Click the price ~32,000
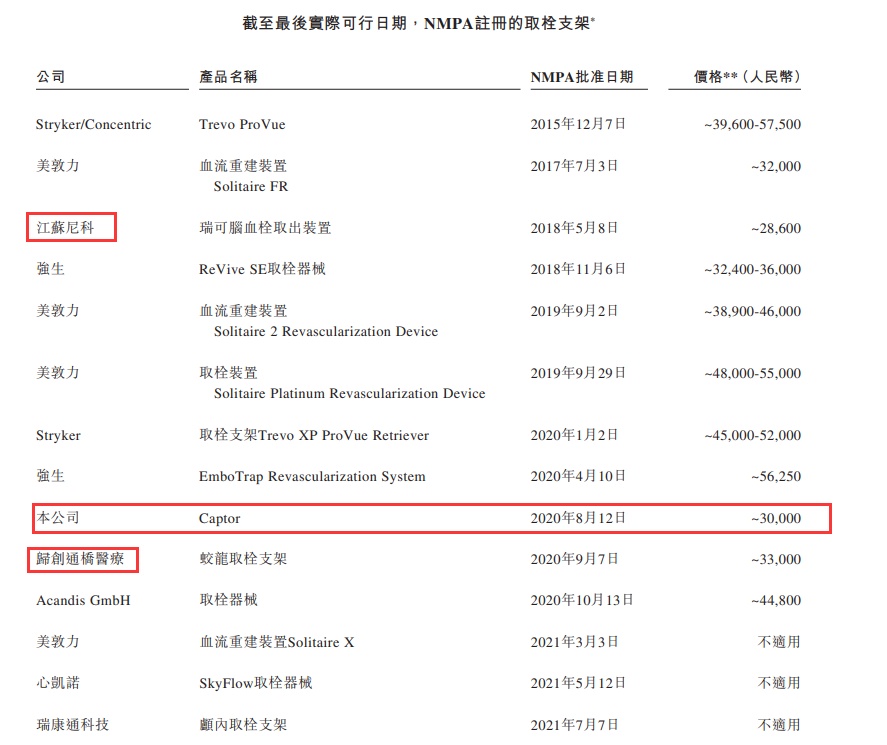887x745 pixels. (776, 166)
